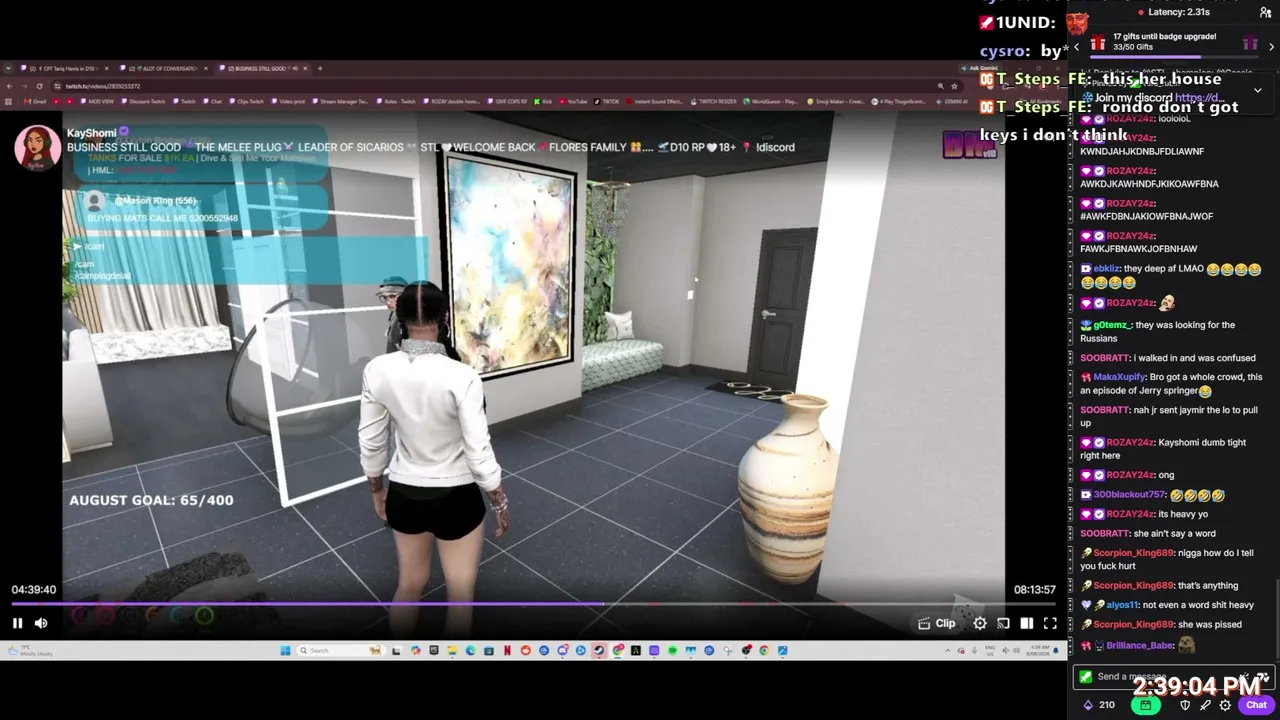Open video player settings gear
The width and height of the screenshot is (1280, 720).
coord(980,623)
